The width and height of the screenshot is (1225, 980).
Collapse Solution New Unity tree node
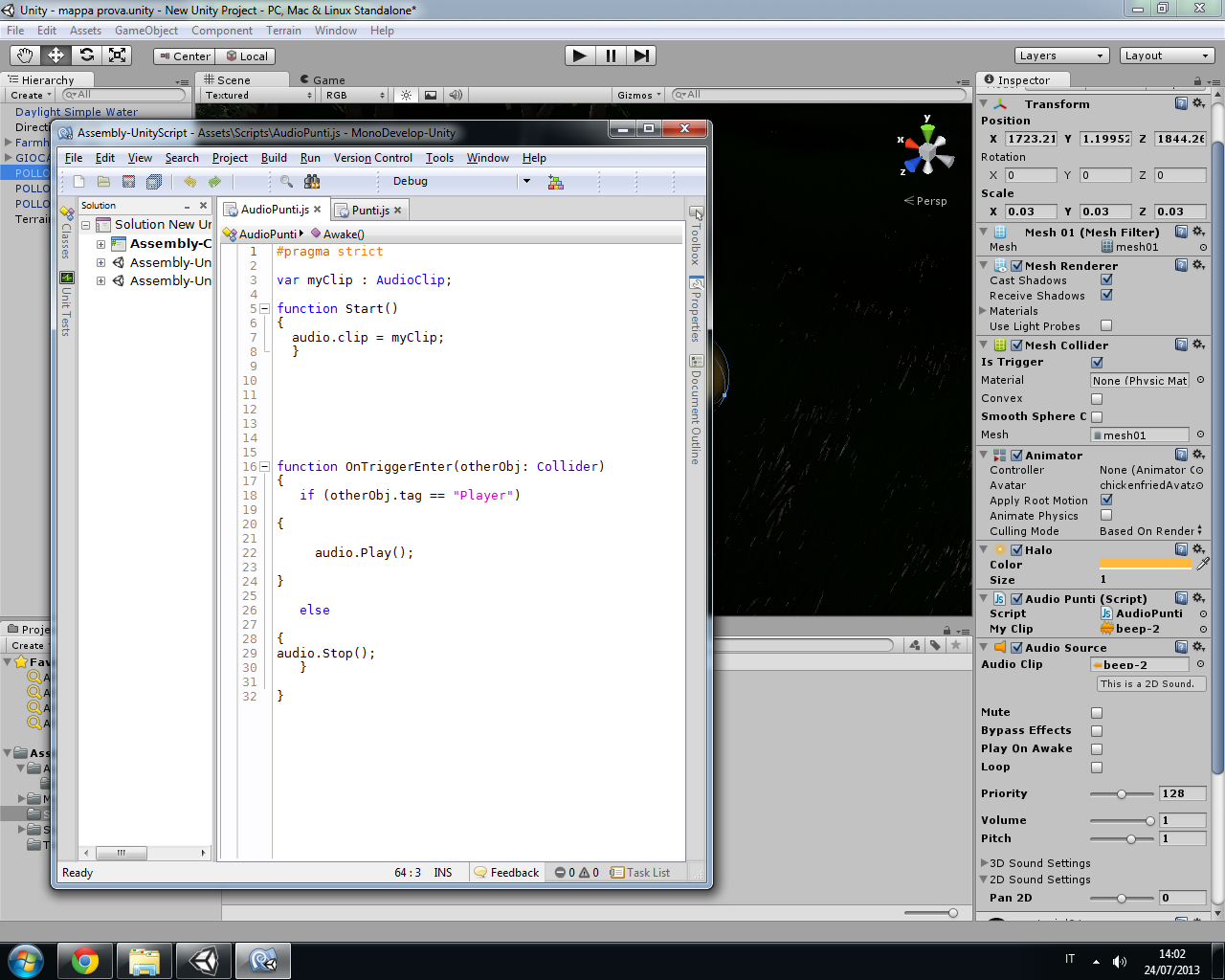pyautogui.click(x=85, y=225)
